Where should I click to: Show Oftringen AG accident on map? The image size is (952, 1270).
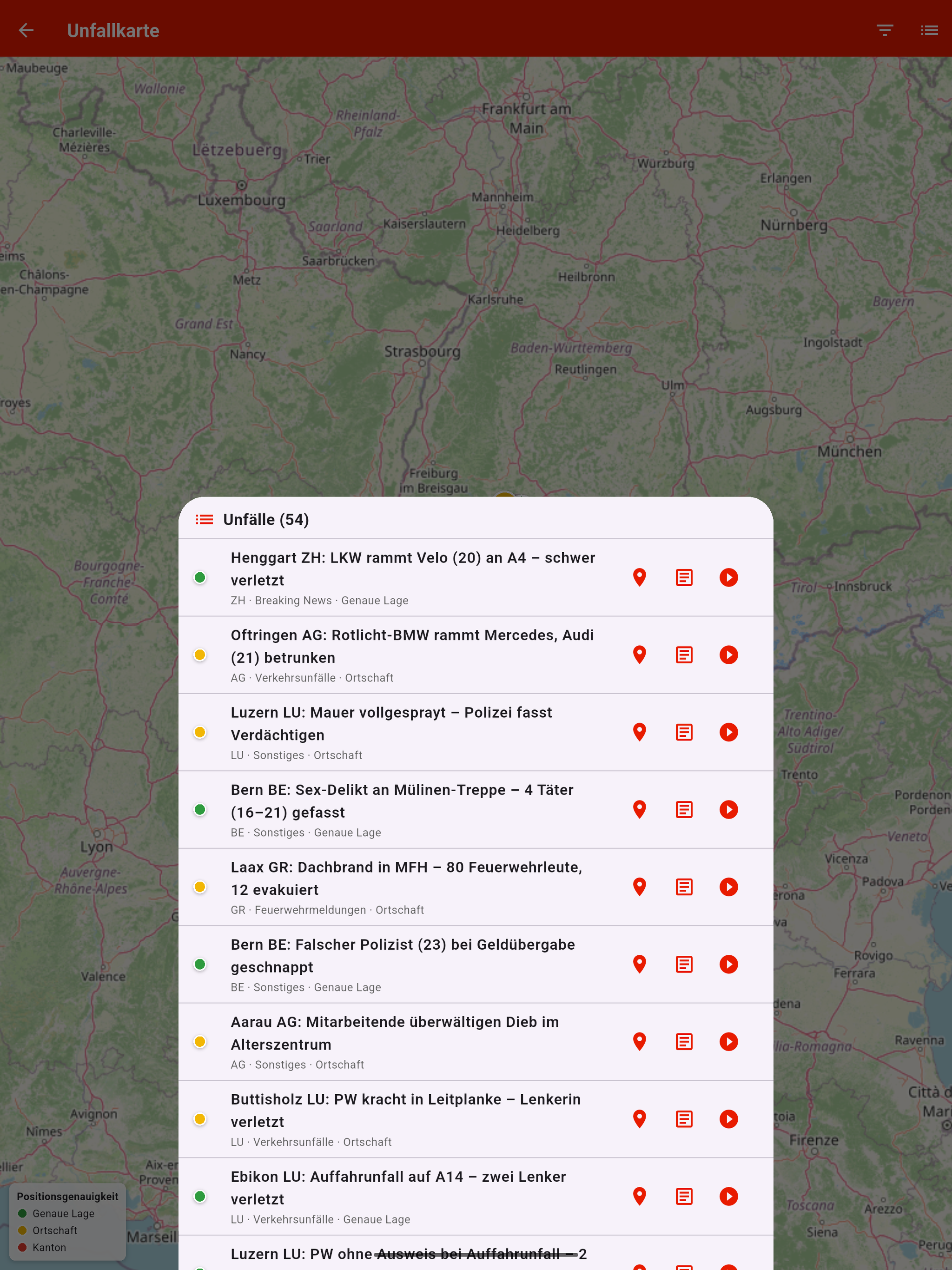pyautogui.click(x=640, y=655)
